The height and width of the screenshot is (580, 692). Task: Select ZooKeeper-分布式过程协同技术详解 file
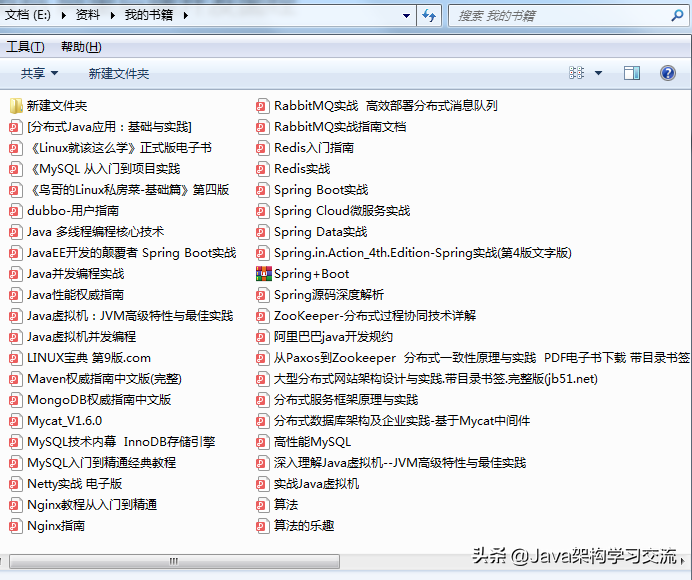(375, 316)
